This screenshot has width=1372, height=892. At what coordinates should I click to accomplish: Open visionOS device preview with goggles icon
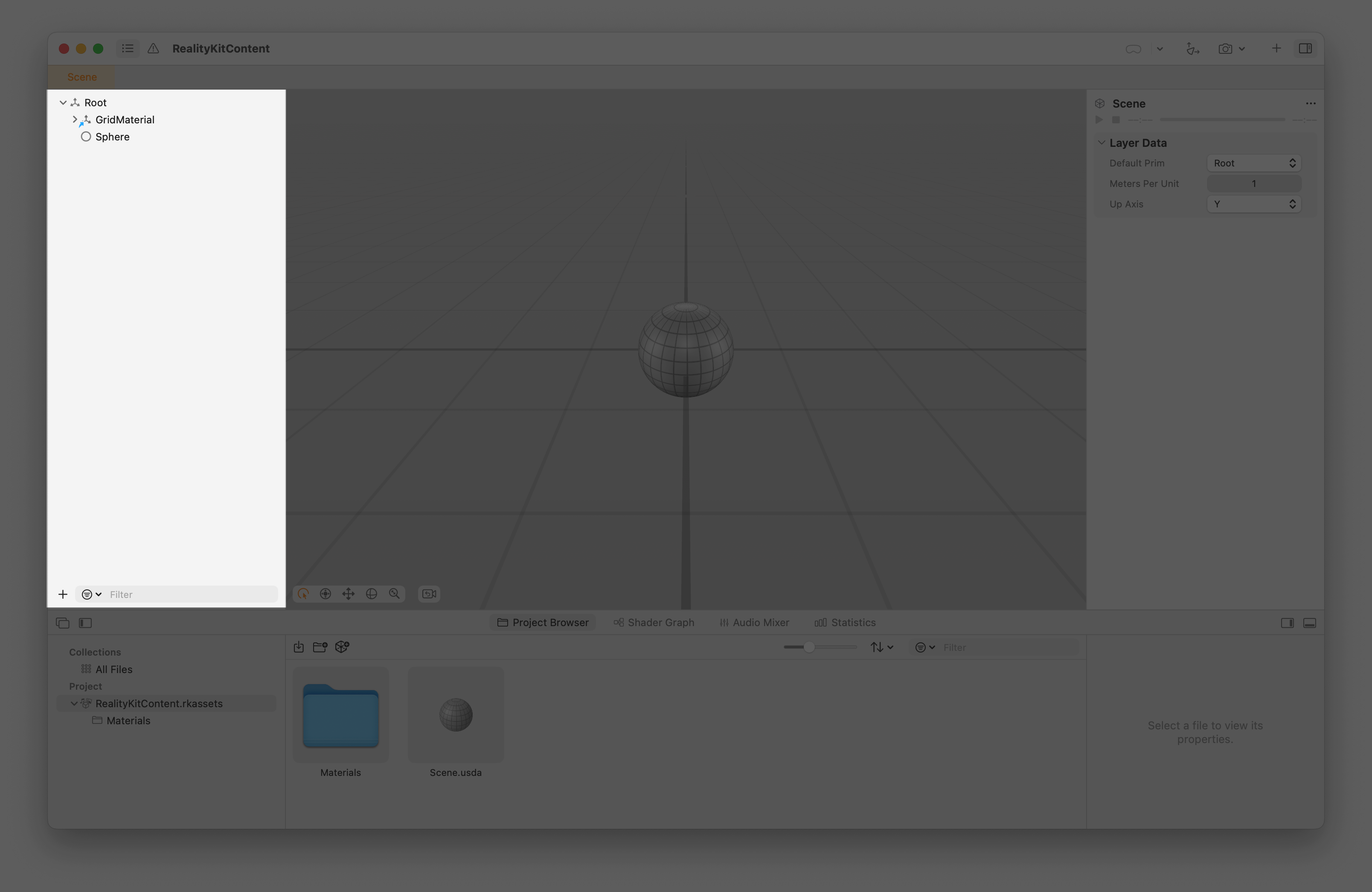coord(1133,49)
